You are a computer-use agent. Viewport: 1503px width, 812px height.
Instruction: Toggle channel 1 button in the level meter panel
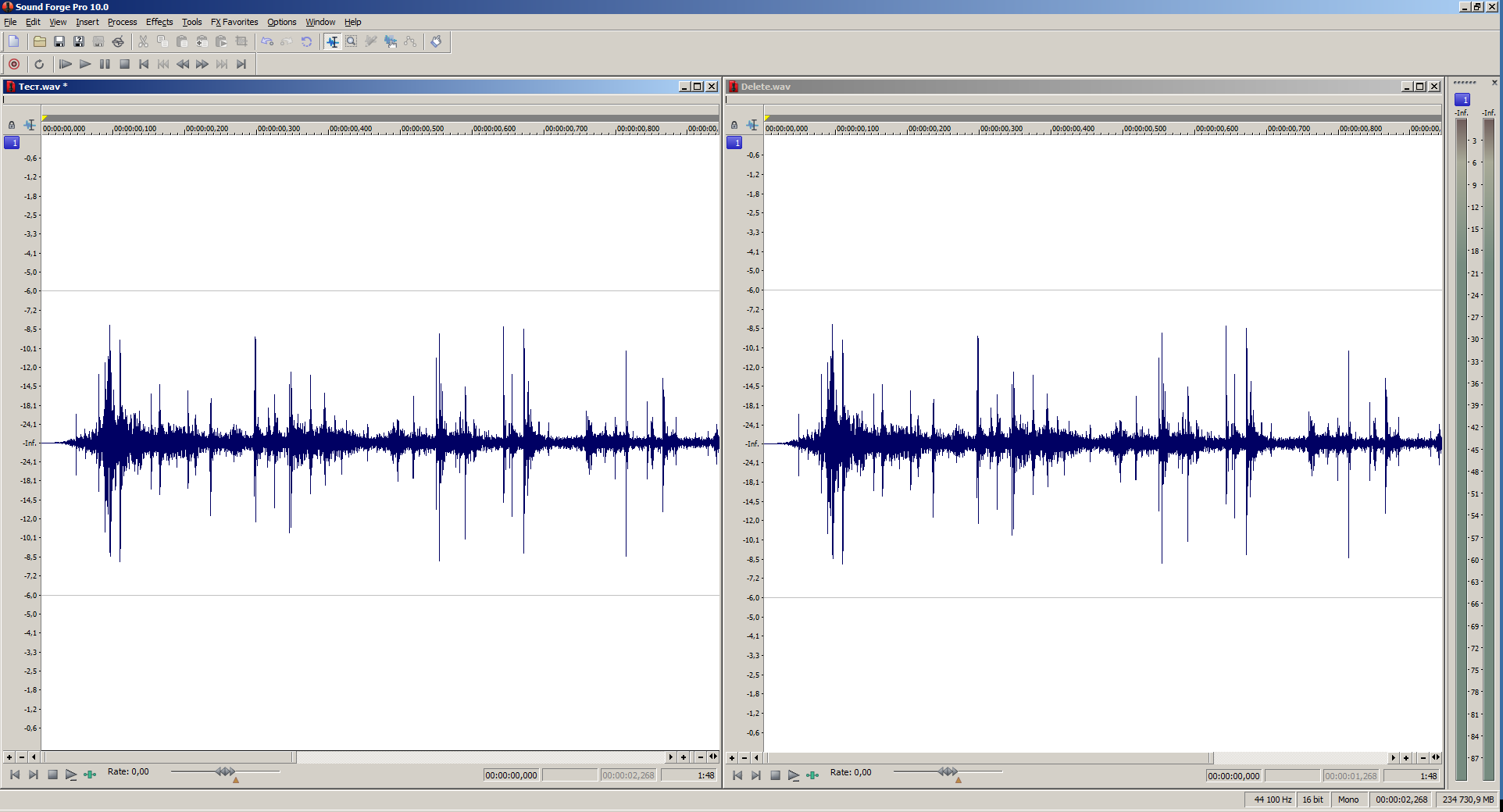pyautogui.click(x=1462, y=99)
